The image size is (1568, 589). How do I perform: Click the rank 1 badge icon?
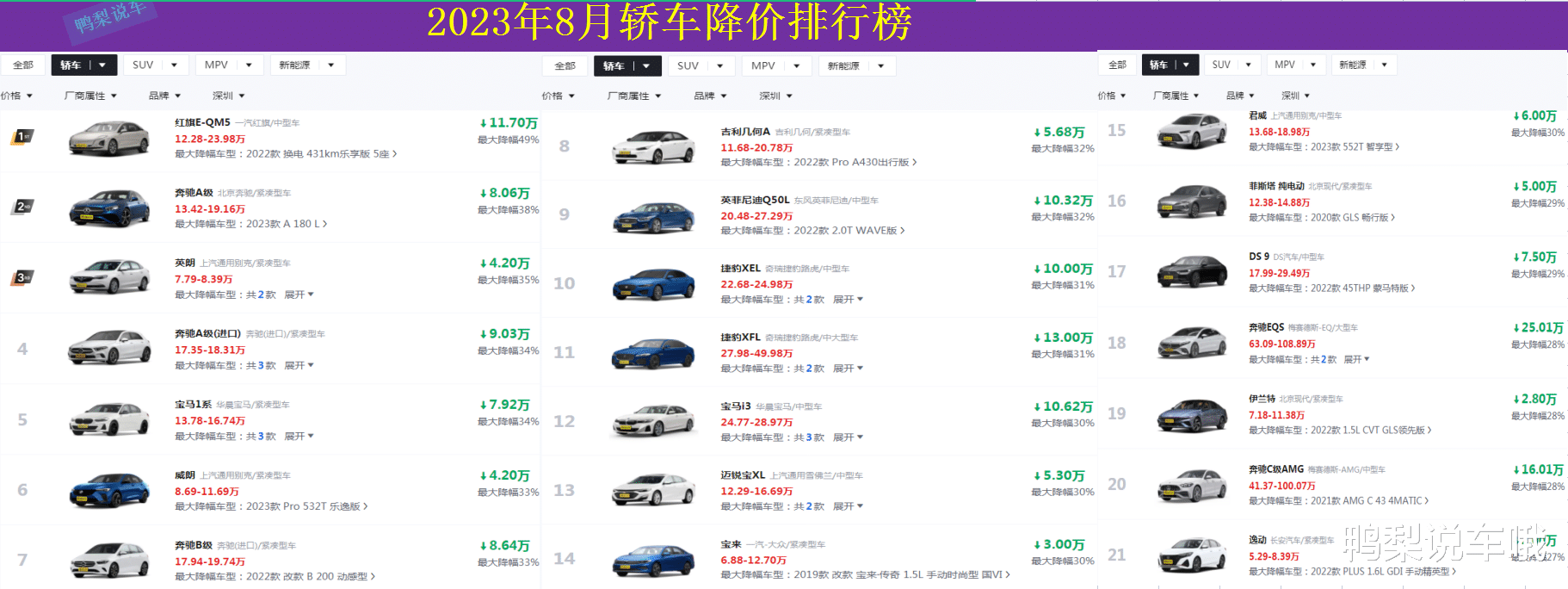pyautogui.click(x=22, y=136)
